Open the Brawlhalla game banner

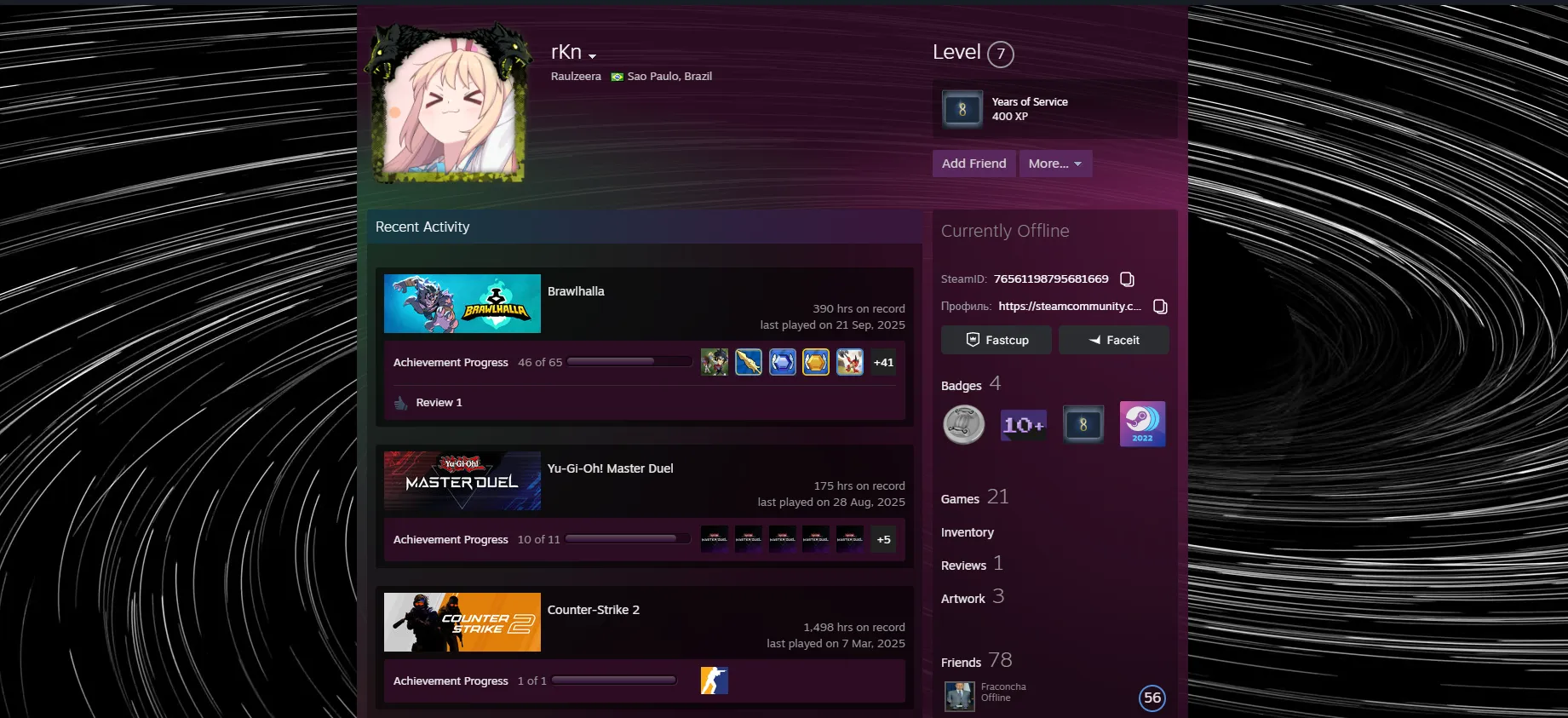click(x=462, y=303)
